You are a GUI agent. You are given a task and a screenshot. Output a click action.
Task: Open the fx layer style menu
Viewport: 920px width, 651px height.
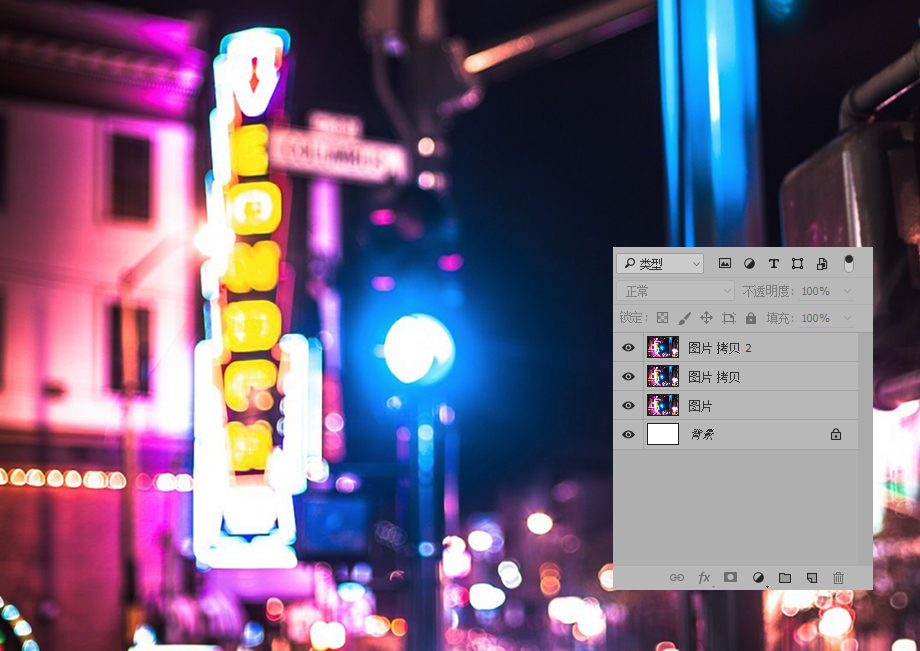(704, 578)
